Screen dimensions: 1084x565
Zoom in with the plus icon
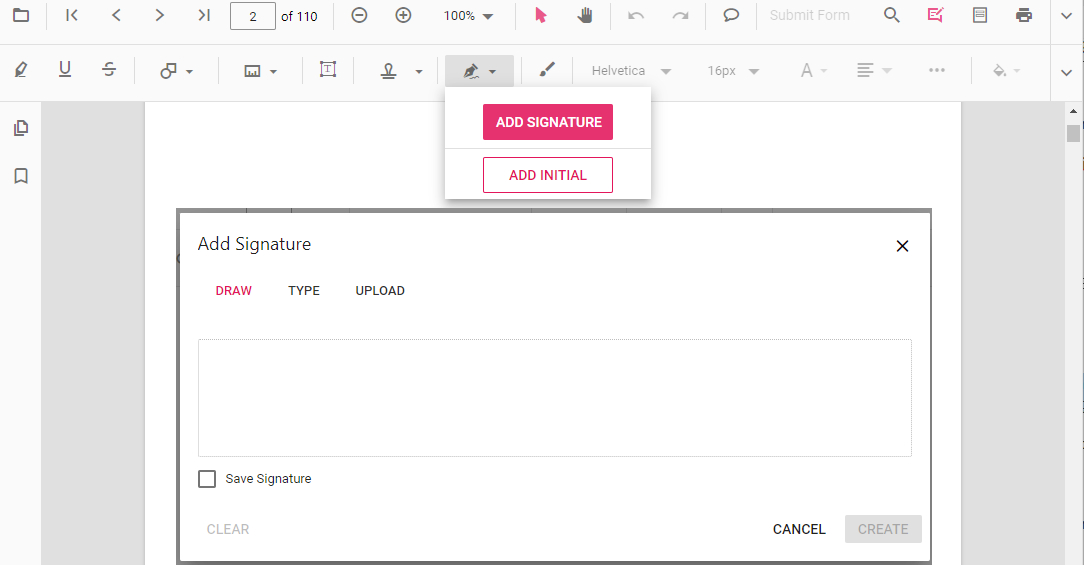(x=403, y=15)
